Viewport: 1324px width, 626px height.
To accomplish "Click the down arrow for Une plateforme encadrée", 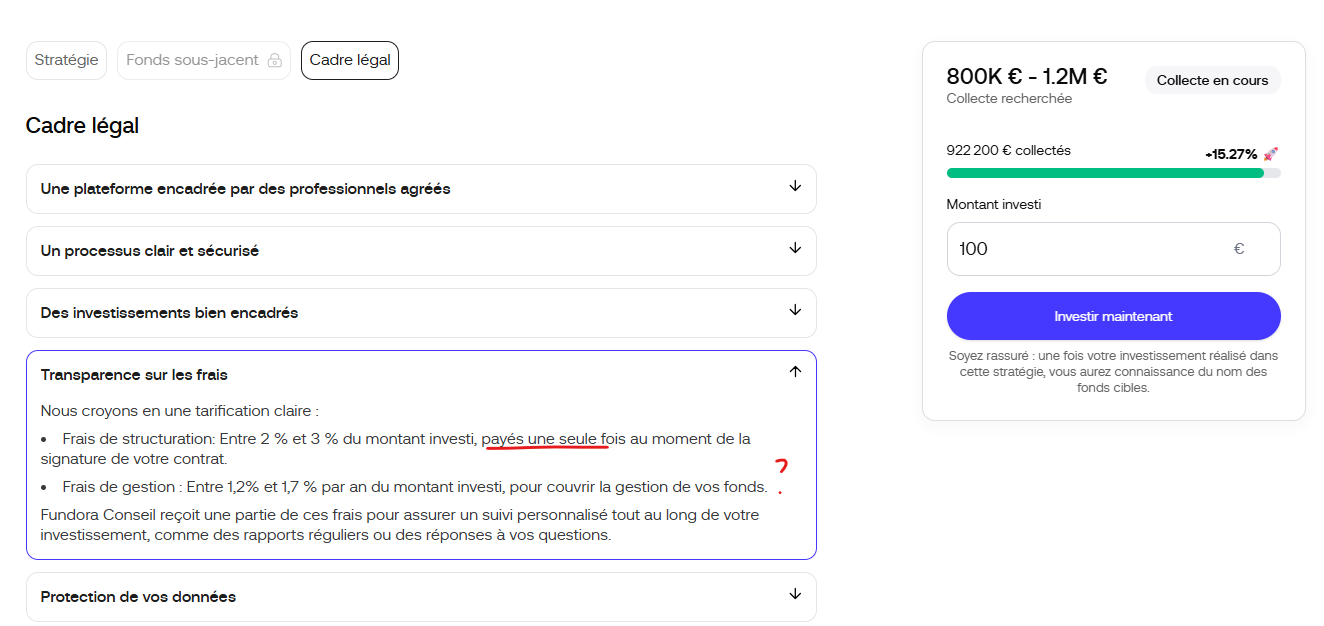I will click(795, 187).
